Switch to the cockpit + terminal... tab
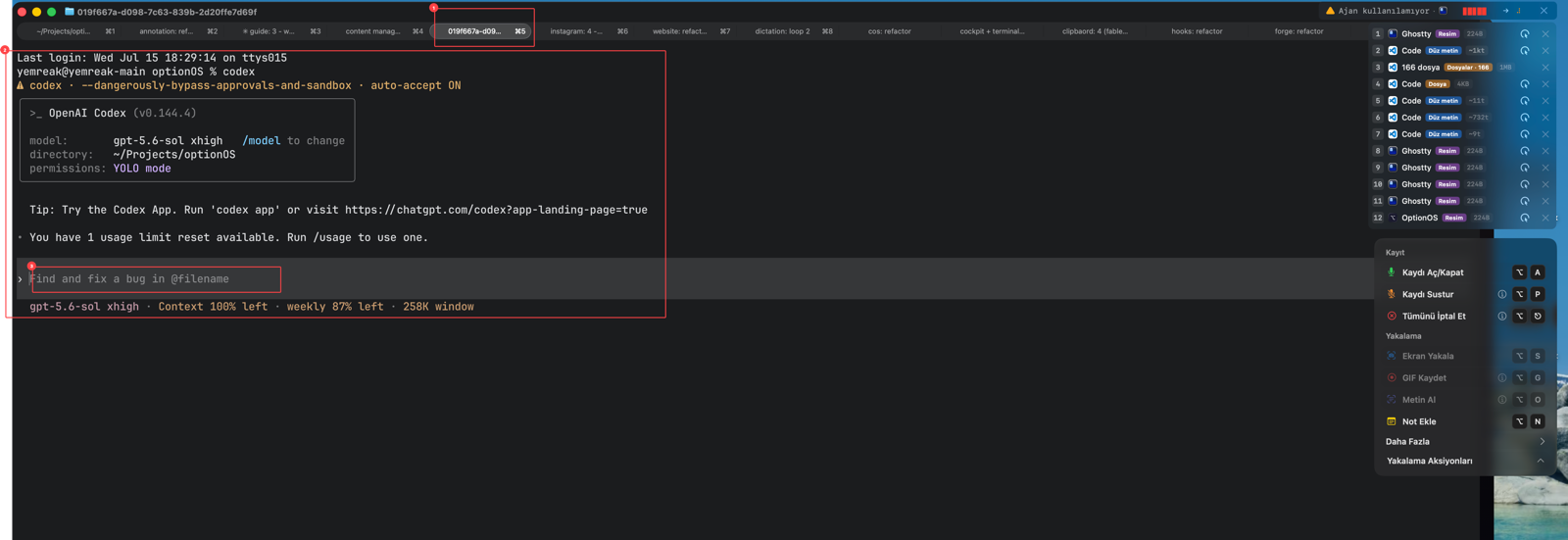This screenshot has width=1568, height=540. click(x=992, y=31)
